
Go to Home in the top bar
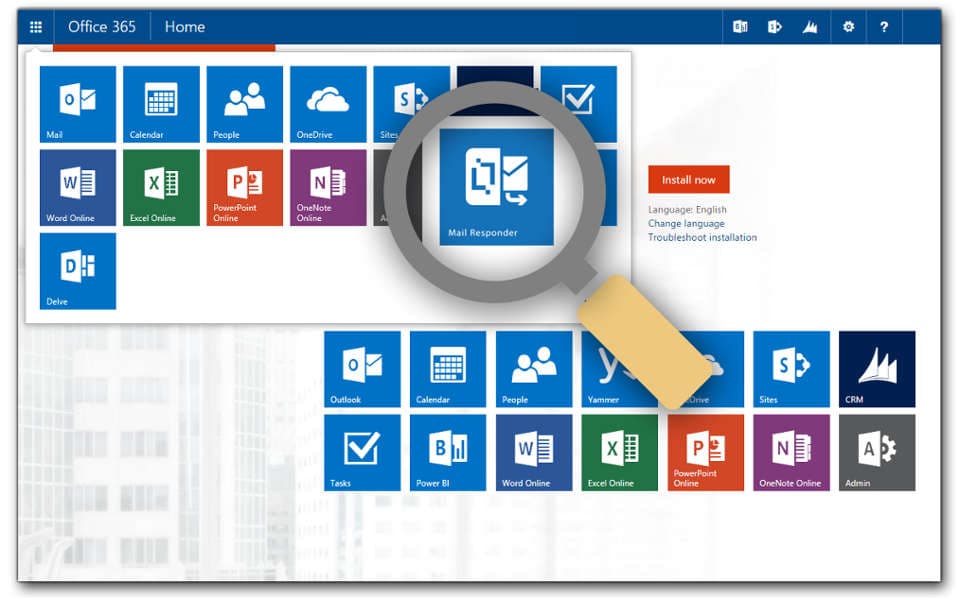(185, 27)
